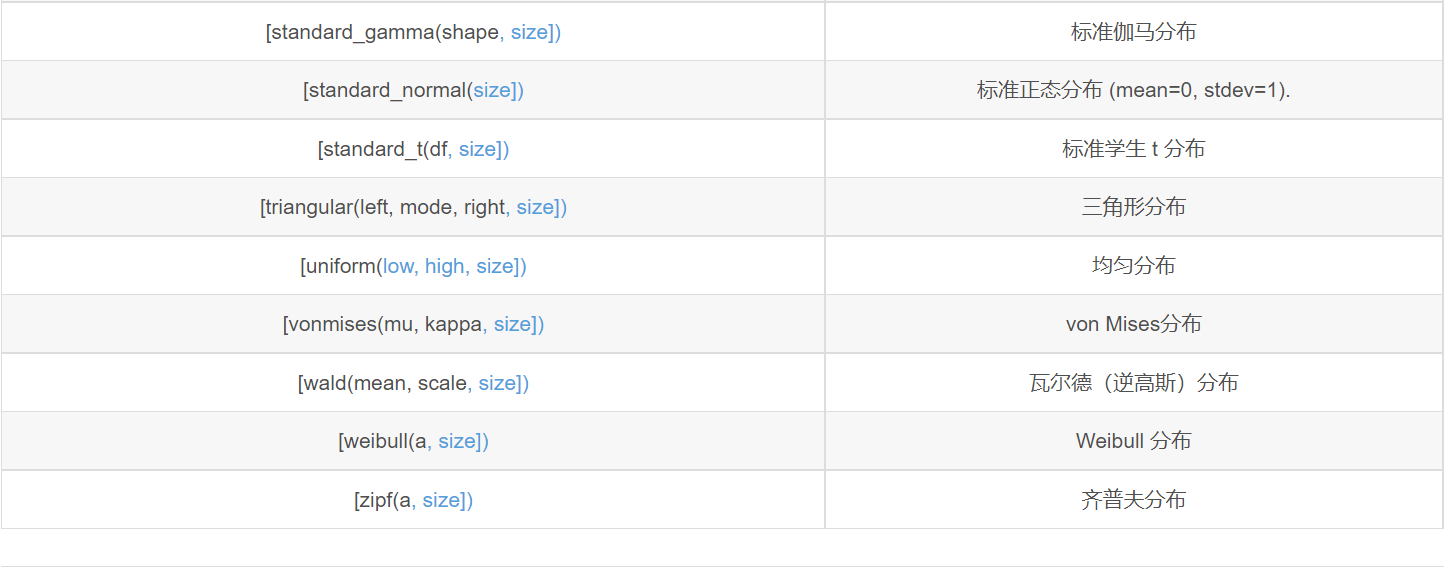Click the size link in the vonmises row
Viewport: 1452px width, 568px height.
click(x=514, y=324)
